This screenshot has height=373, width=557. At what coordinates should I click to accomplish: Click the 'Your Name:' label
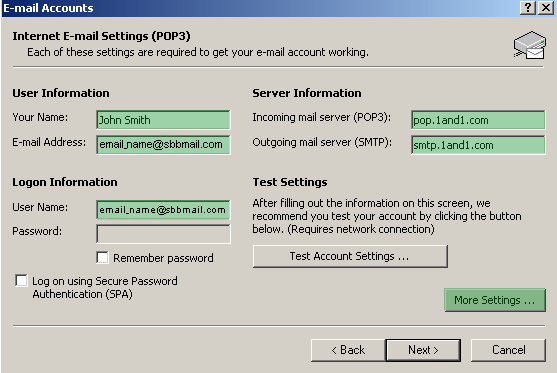point(40,117)
